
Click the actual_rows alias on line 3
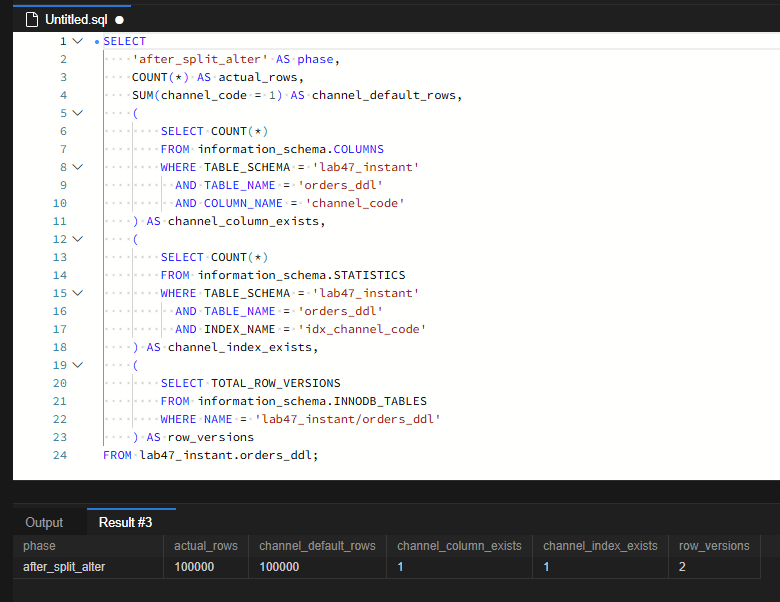(x=258, y=77)
